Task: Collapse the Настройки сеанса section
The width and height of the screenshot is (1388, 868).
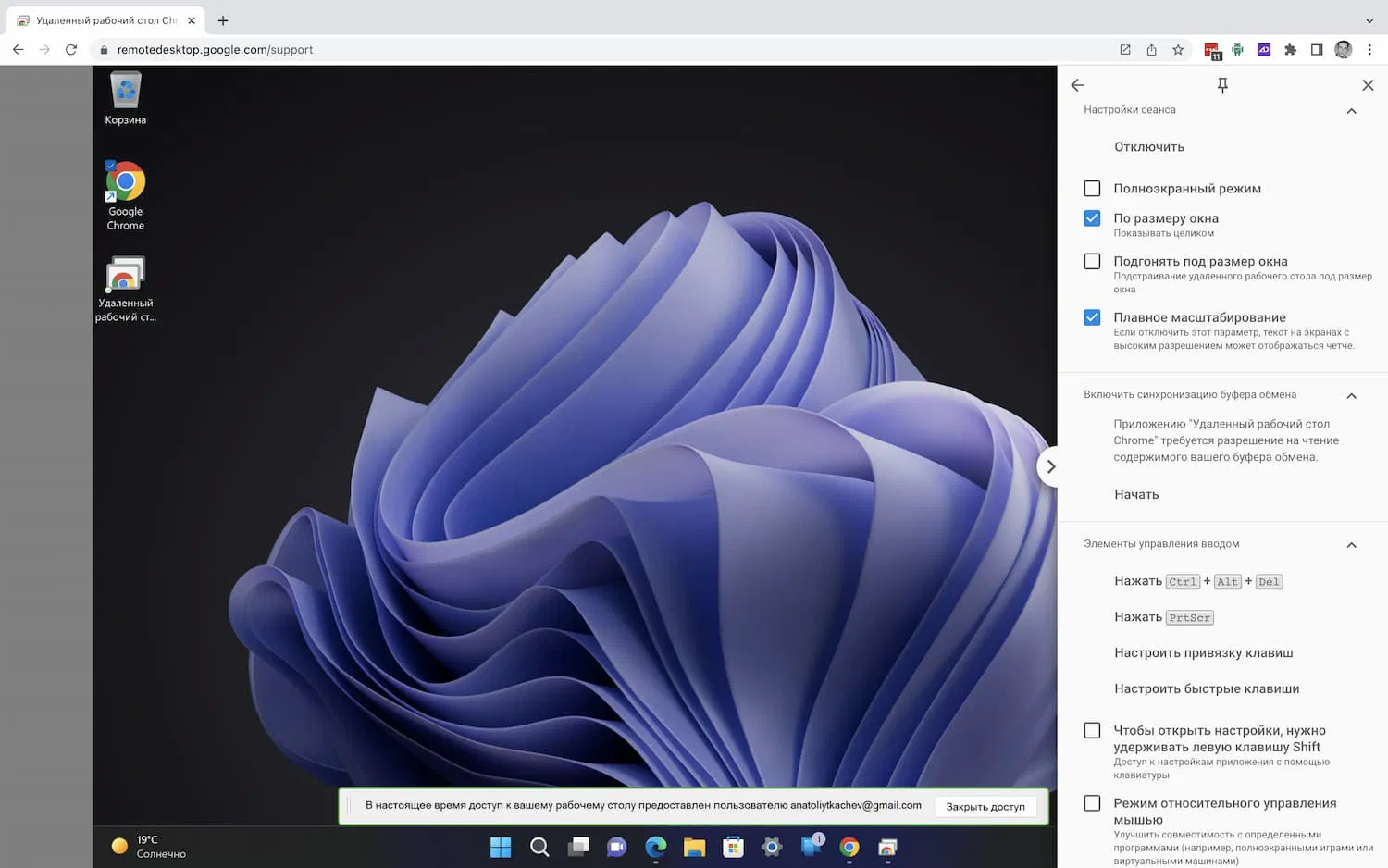Action: (x=1351, y=110)
